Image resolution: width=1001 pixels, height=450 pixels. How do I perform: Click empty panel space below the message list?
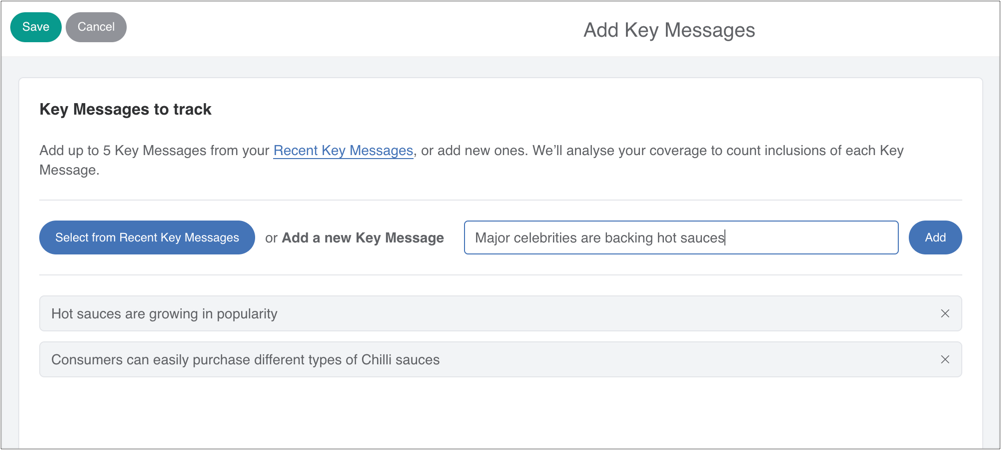(x=500, y=415)
